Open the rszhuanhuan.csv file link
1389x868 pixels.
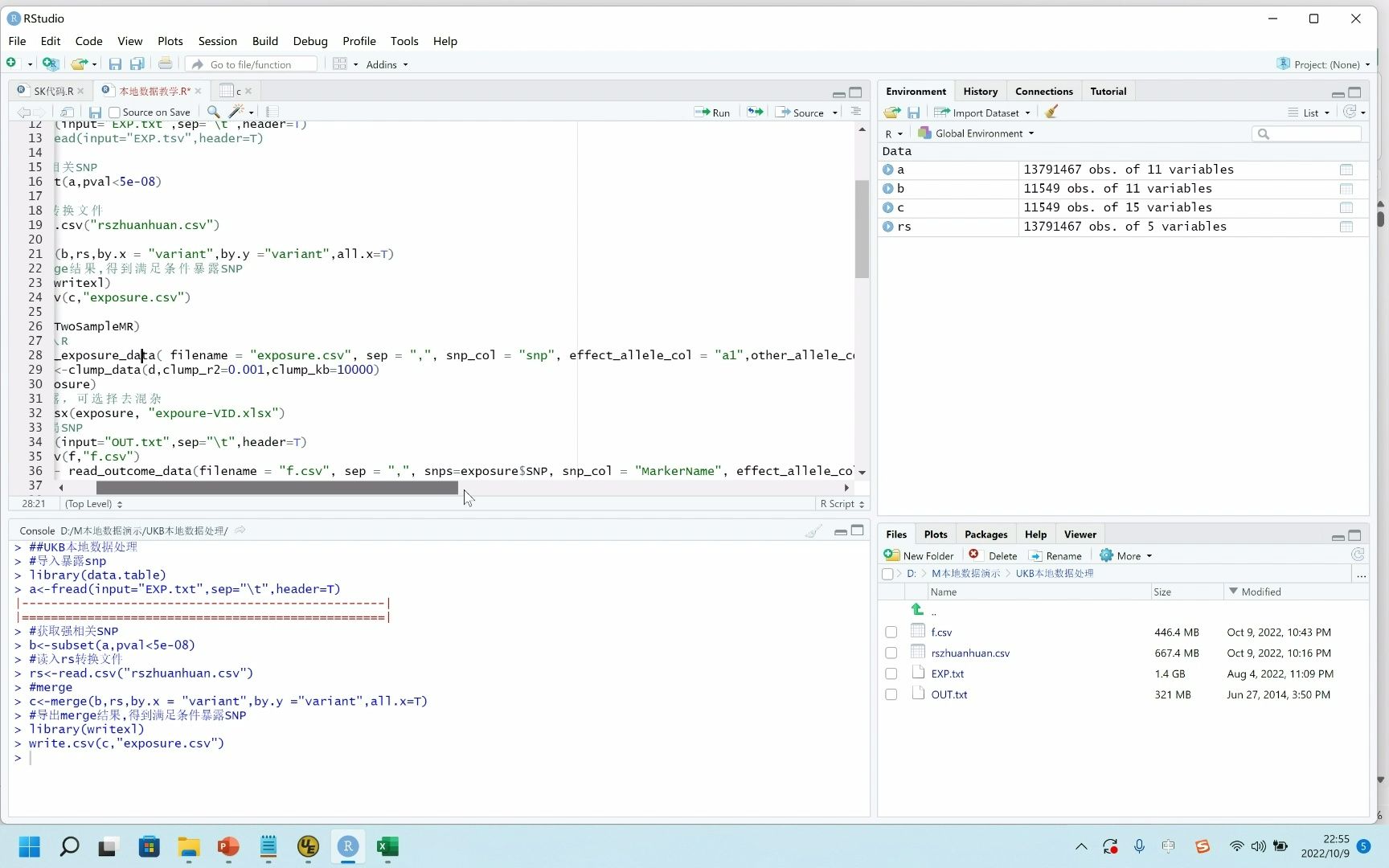coord(970,653)
